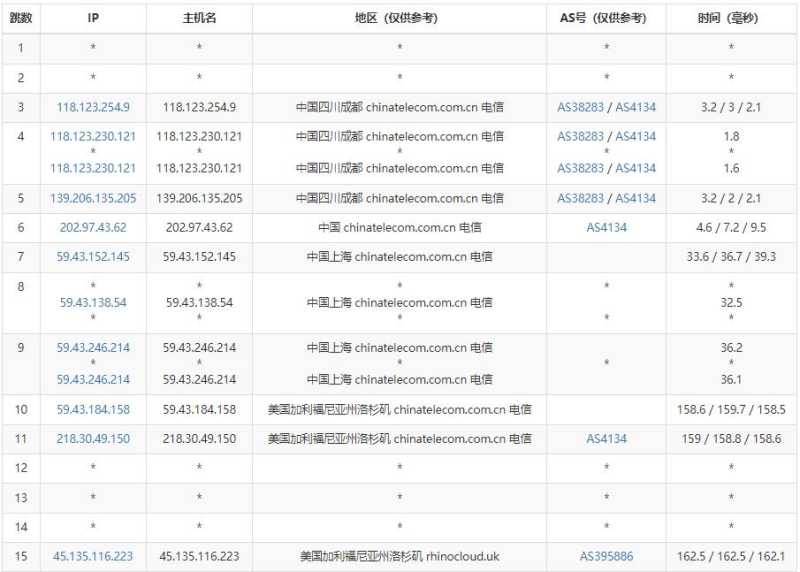800x572 pixels.
Task: Select the time value 162.5 / 162.5 / 162.1
Action: pos(731,556)
